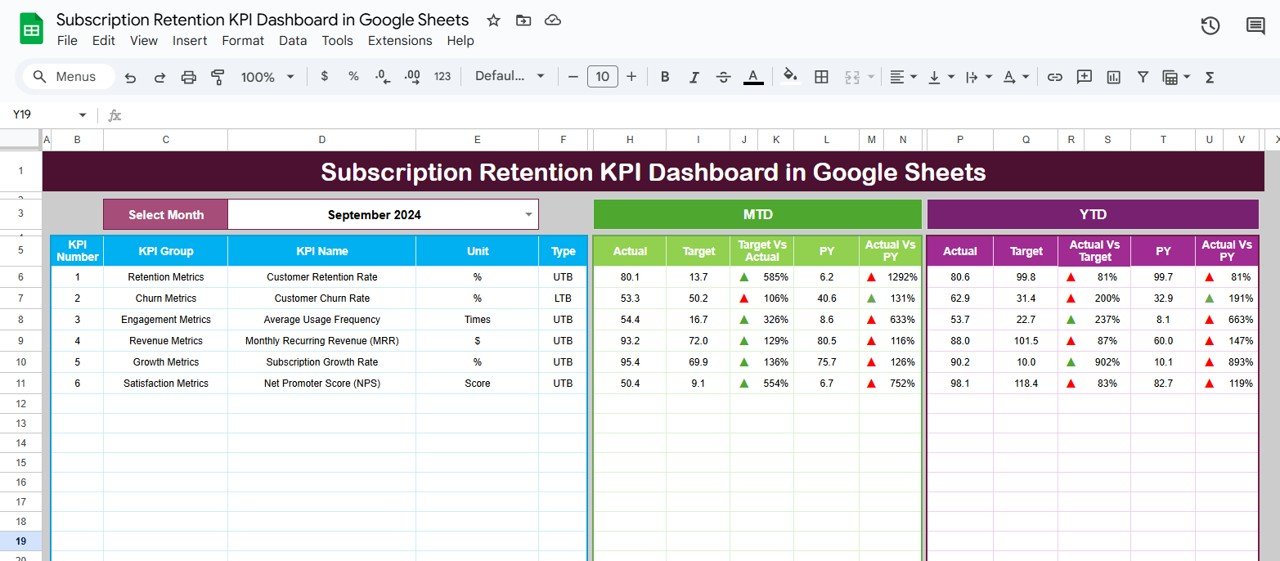The image size is (1280, 561).
Task: Click the Undo arrow
Action: 132,77
